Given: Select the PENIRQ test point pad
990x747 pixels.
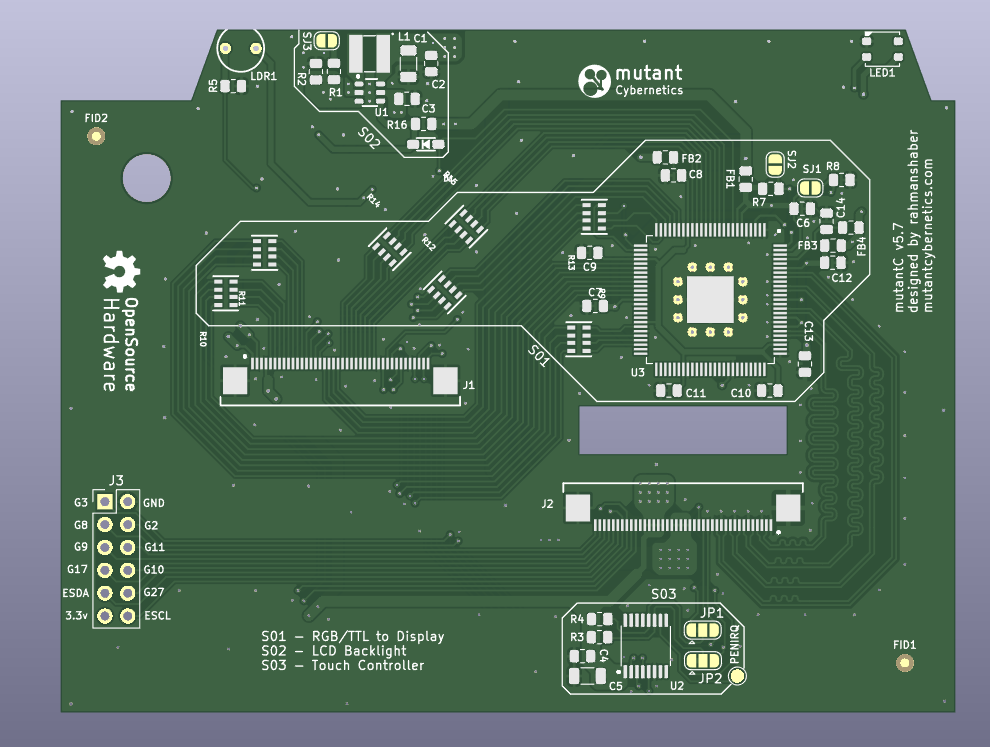Looking at the screenshot, I should (738, 677).
